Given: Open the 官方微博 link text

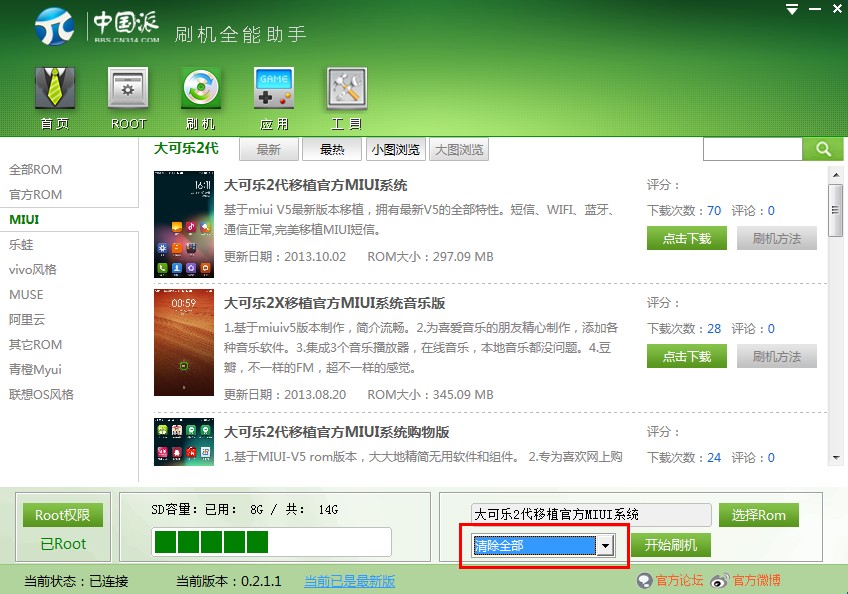Looking at the screenshot, I should (757, 580).
